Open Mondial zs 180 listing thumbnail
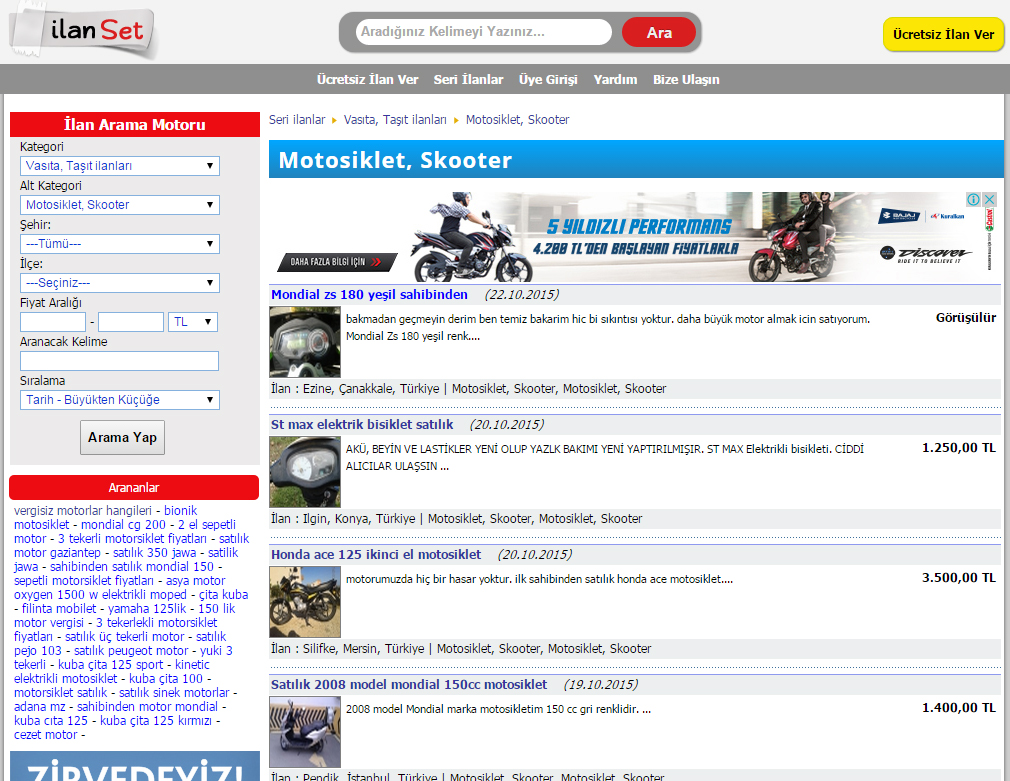This screenshot has width=1010, height=781. tap(304, 342)
